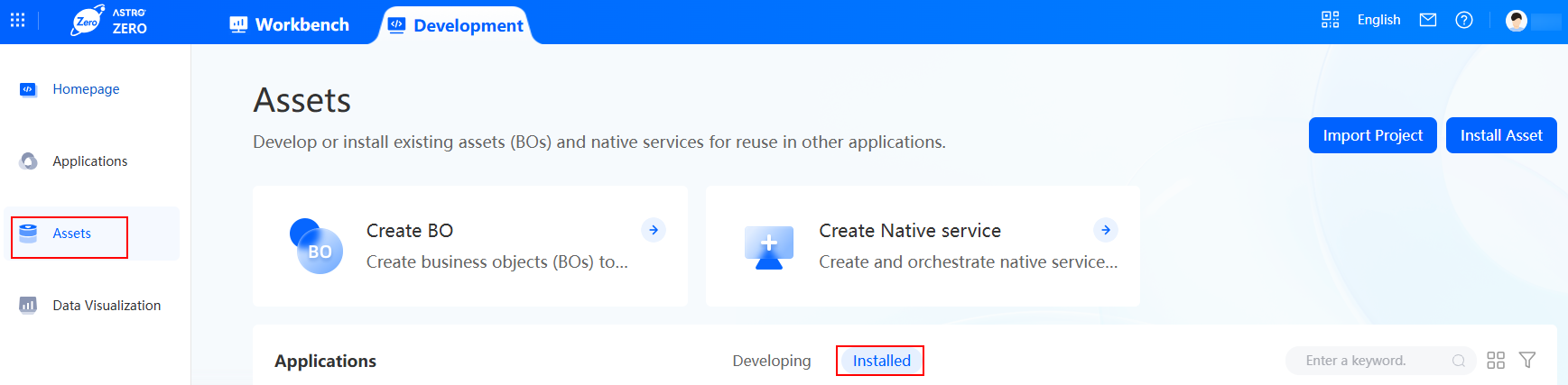This screenshot has width=1568, height=385.
Task: Open Data Visualization in sidebar
Action: coord(107,306)
